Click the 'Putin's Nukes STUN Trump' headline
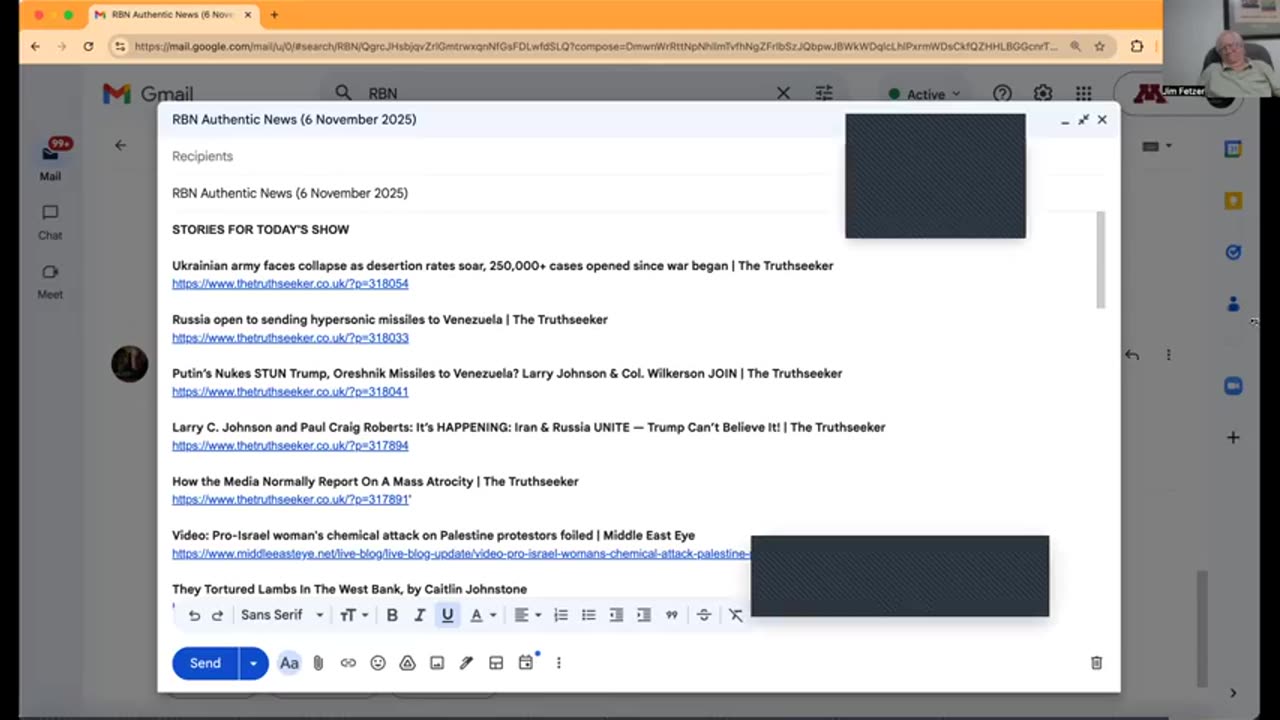The width and height of the screenshot is (1280, 720). 507,374
